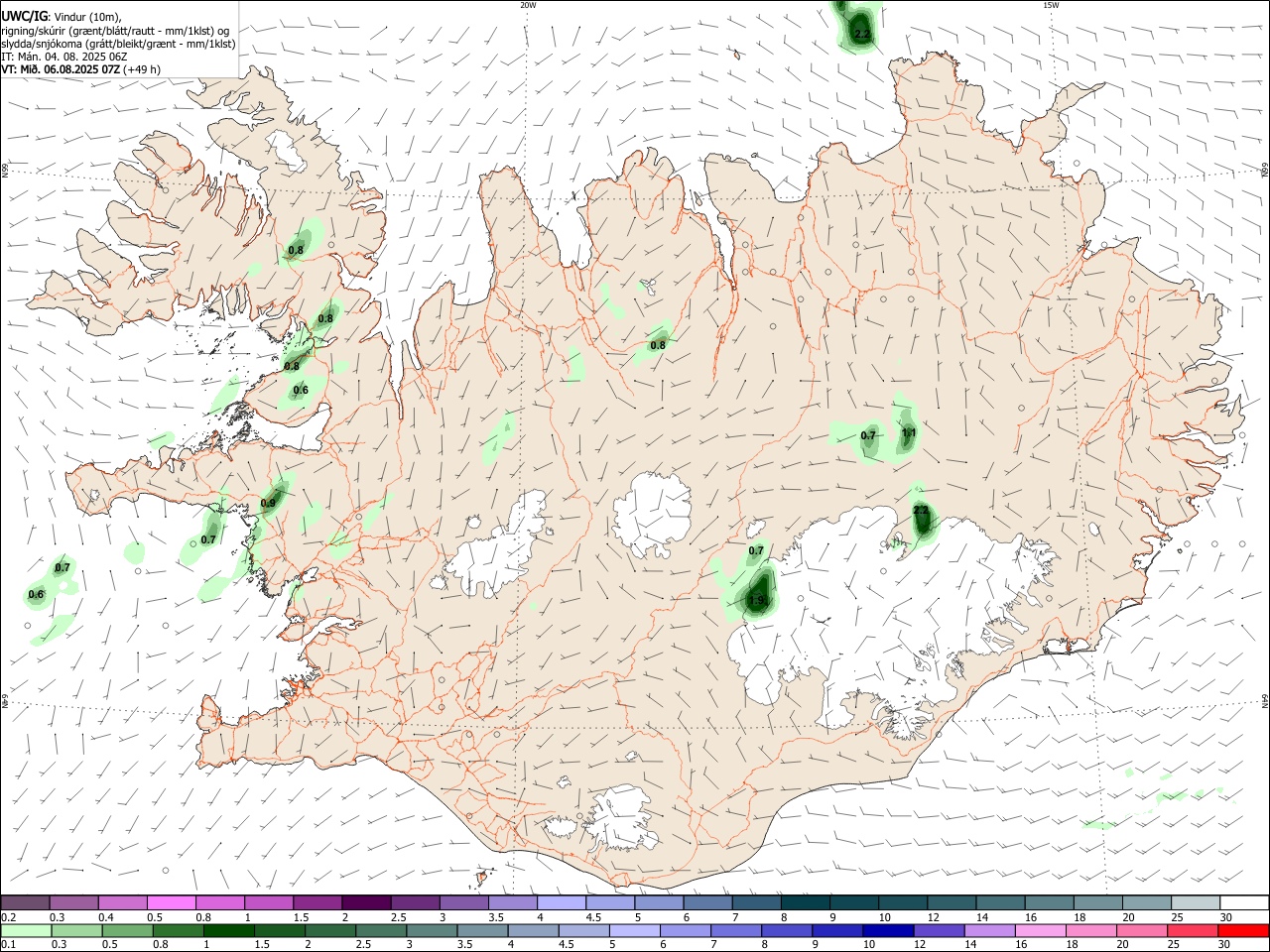
Task: Click the 15W longitude label at top
Action: pos(1051,5)
